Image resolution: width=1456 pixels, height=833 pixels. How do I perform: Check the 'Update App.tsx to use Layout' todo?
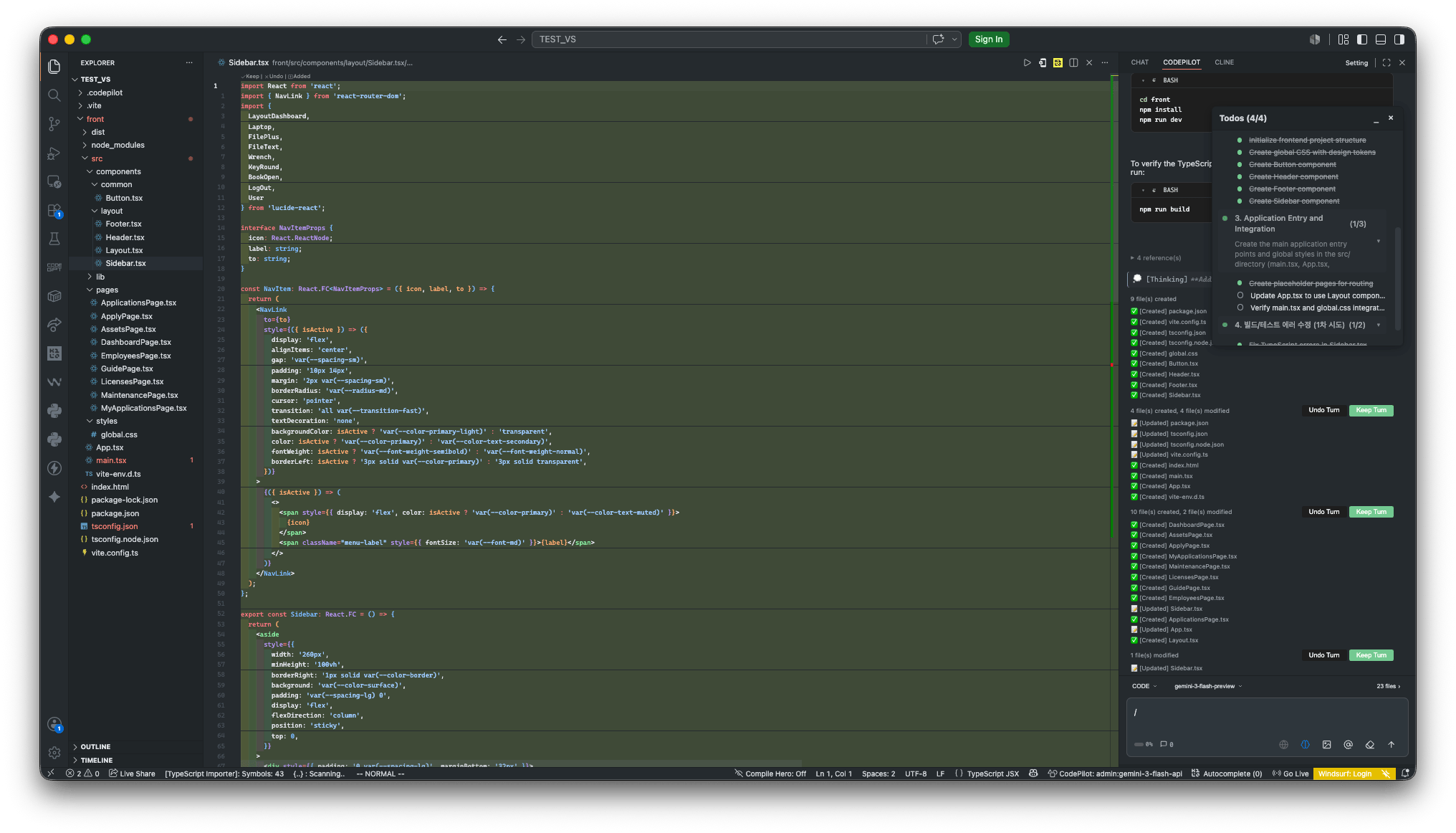click(1240, 295)
